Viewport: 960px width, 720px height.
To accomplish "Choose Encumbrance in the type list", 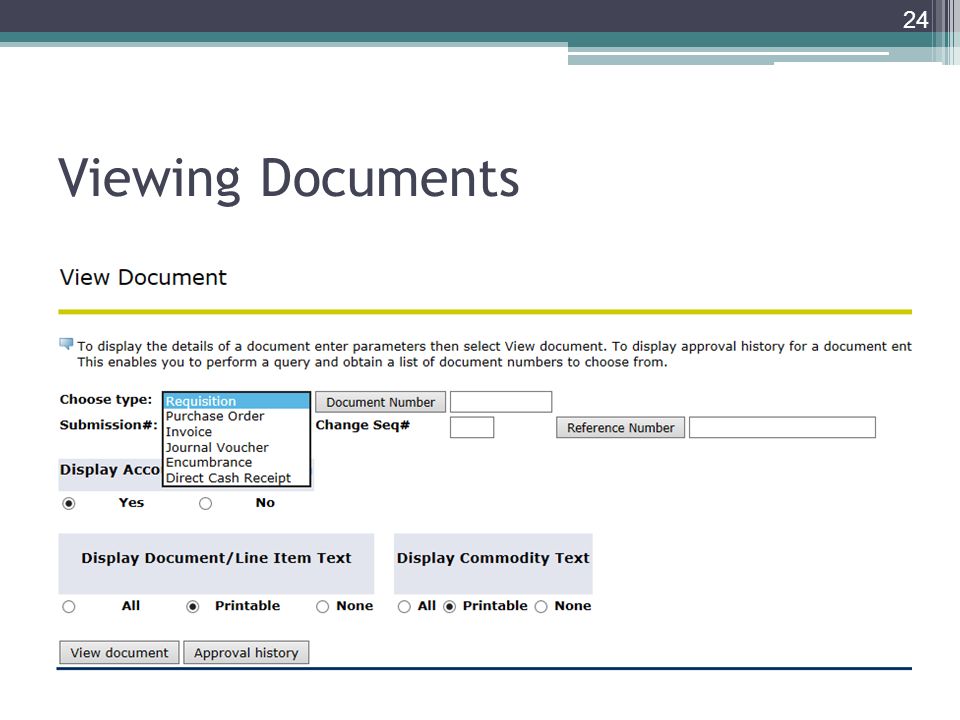I will [236, 462].
